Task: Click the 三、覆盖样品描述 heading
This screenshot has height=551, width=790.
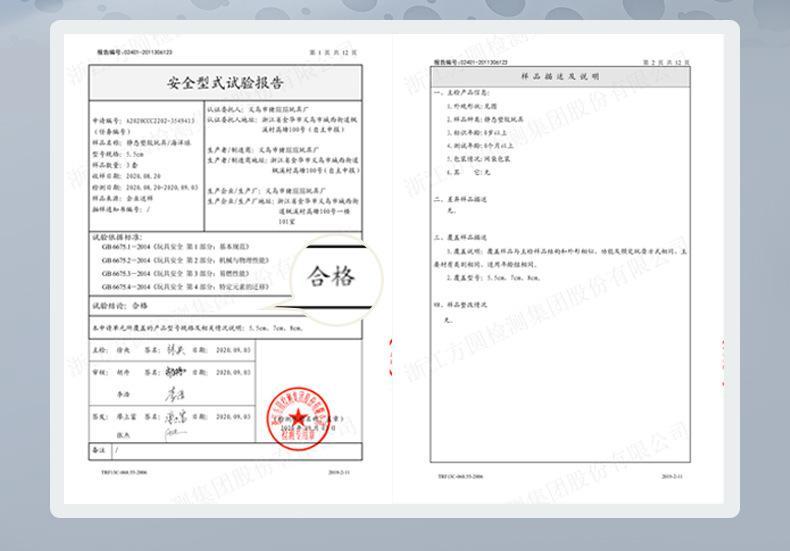Action: 460,237
